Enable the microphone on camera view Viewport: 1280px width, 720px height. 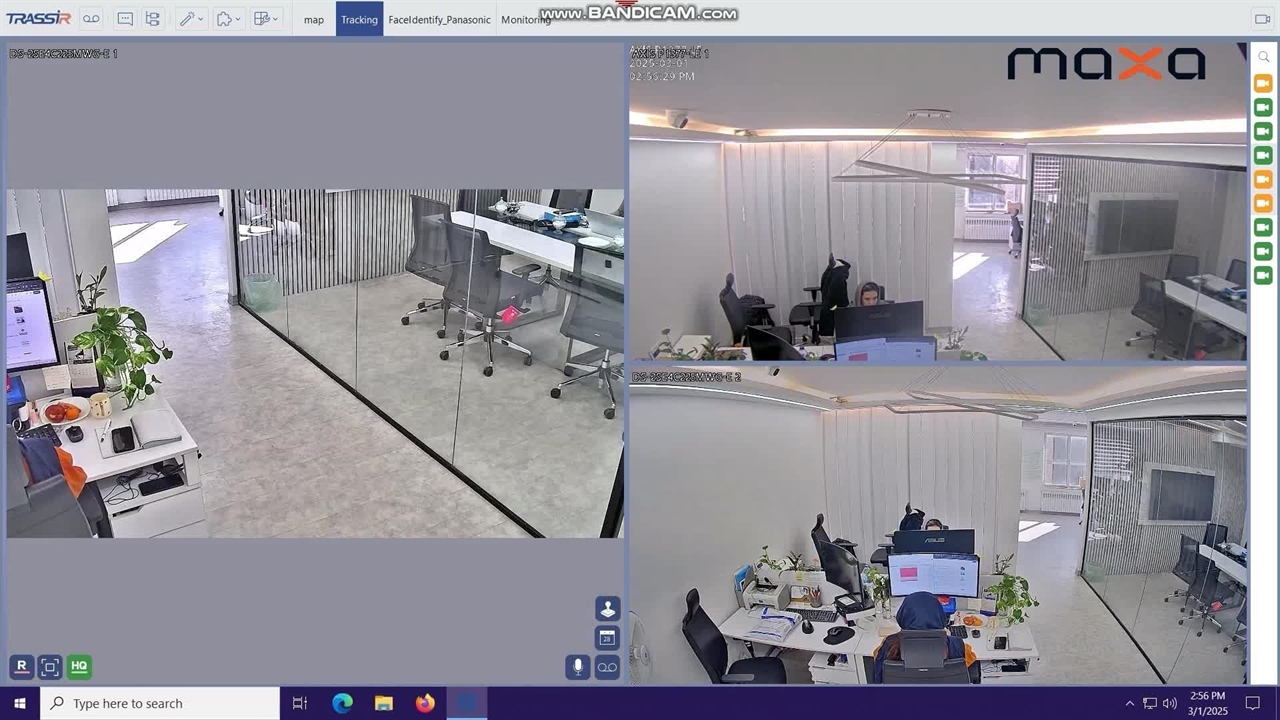(577, 666)
